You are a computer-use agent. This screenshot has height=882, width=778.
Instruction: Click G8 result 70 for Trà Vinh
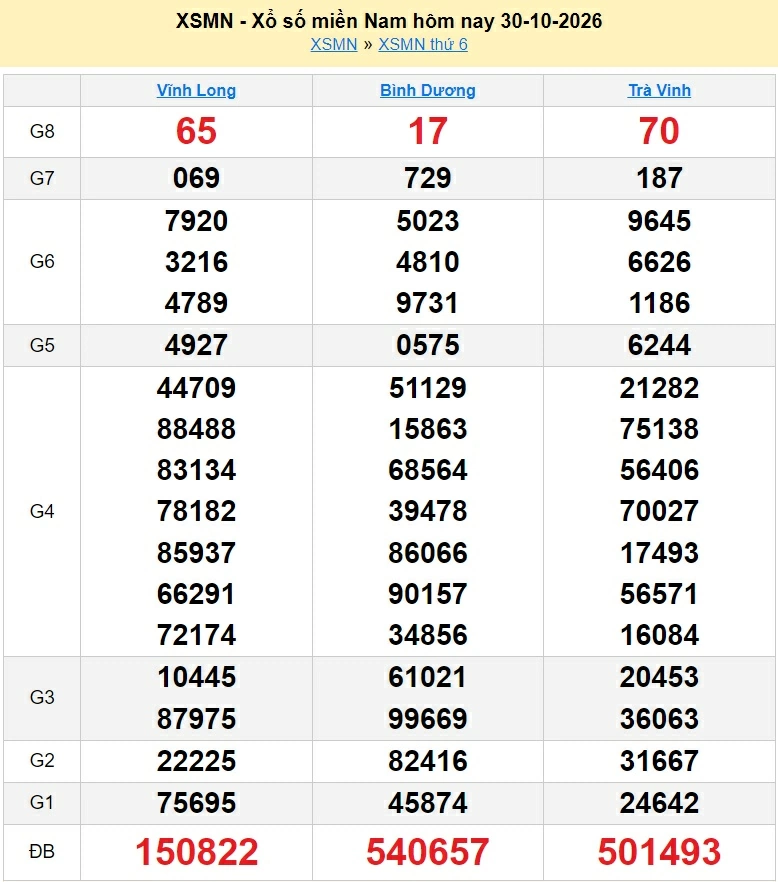pyautogui.click(x=659, y=132)
